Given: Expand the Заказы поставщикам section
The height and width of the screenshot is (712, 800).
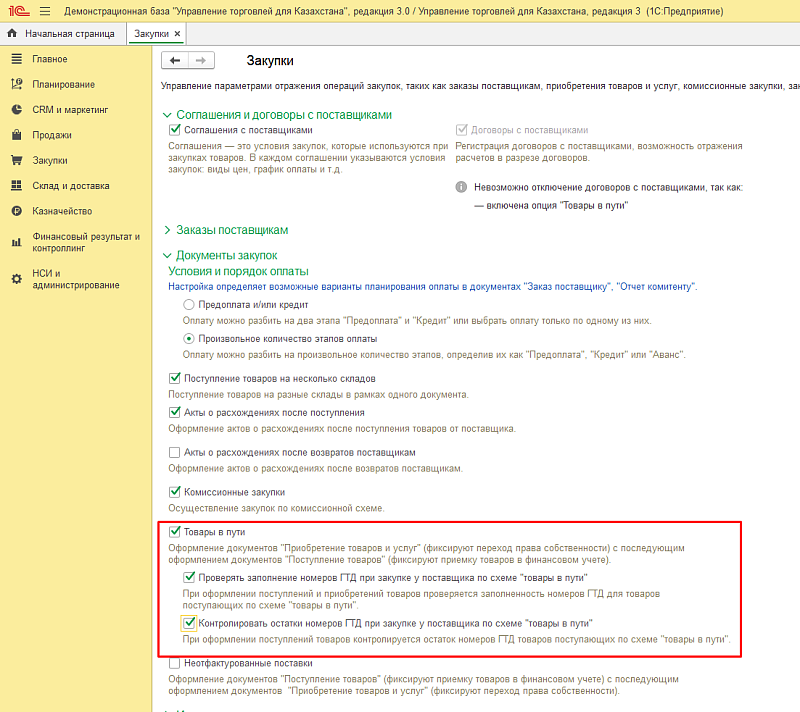Looking at the screenshot, I should point(167,230).
